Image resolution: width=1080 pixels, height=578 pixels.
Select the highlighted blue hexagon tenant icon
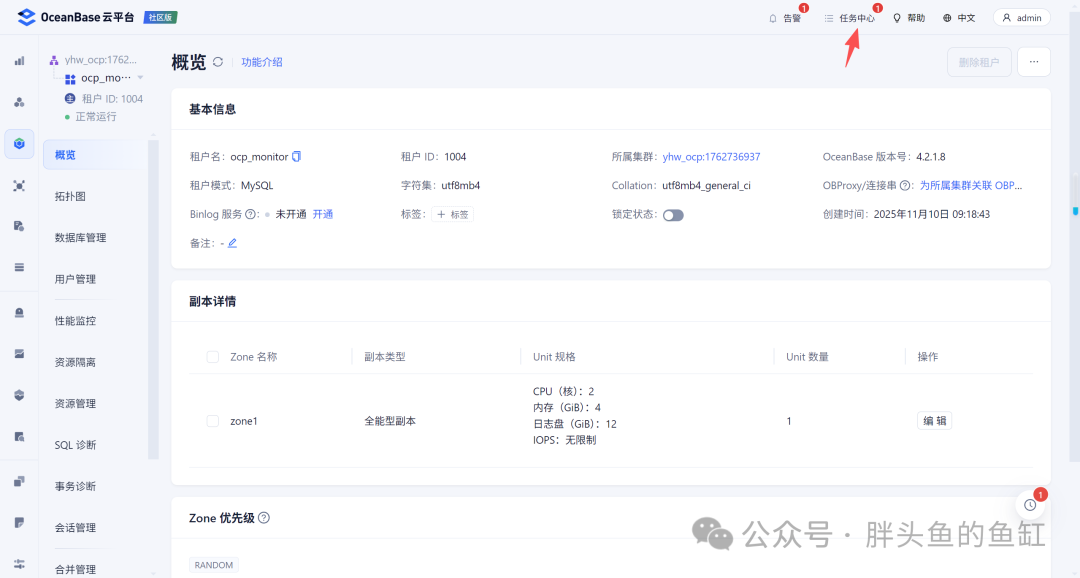19,143
